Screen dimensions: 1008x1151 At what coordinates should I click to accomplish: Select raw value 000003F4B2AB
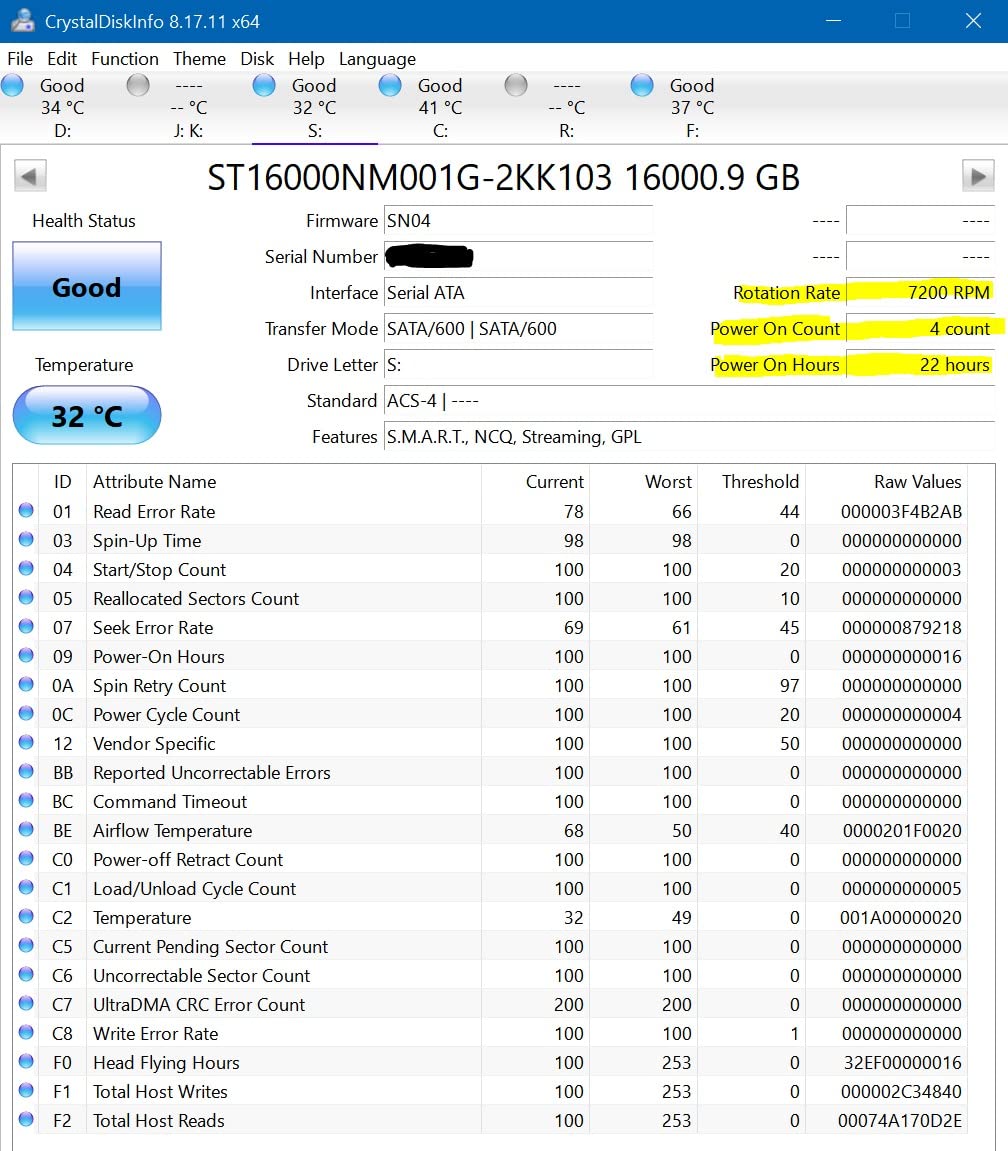[901, 512]
